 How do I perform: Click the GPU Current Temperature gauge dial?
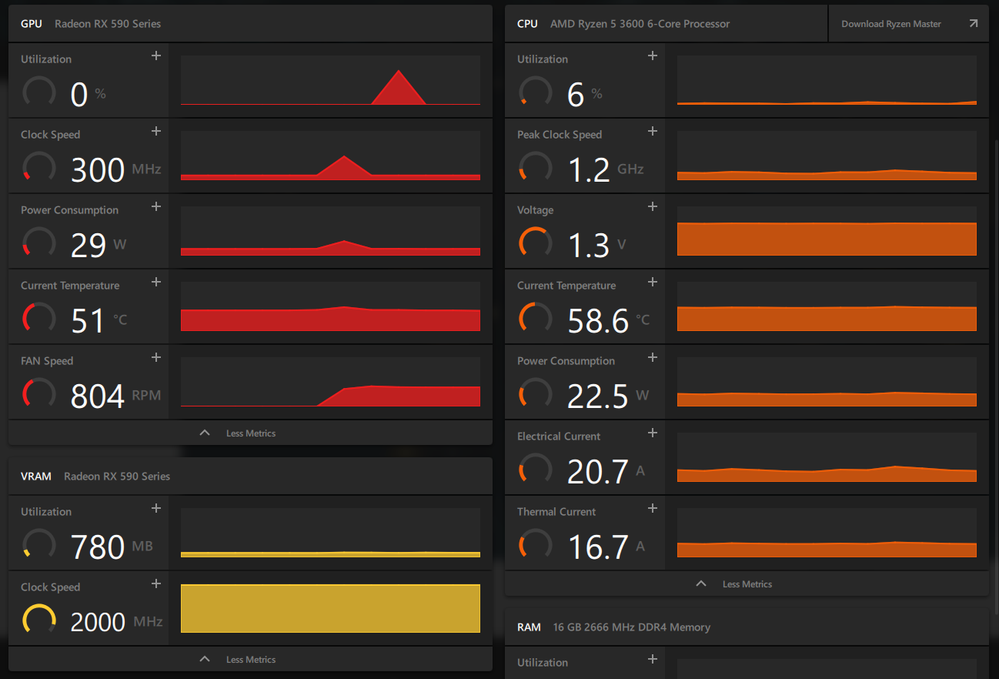(x=39, y=318)
